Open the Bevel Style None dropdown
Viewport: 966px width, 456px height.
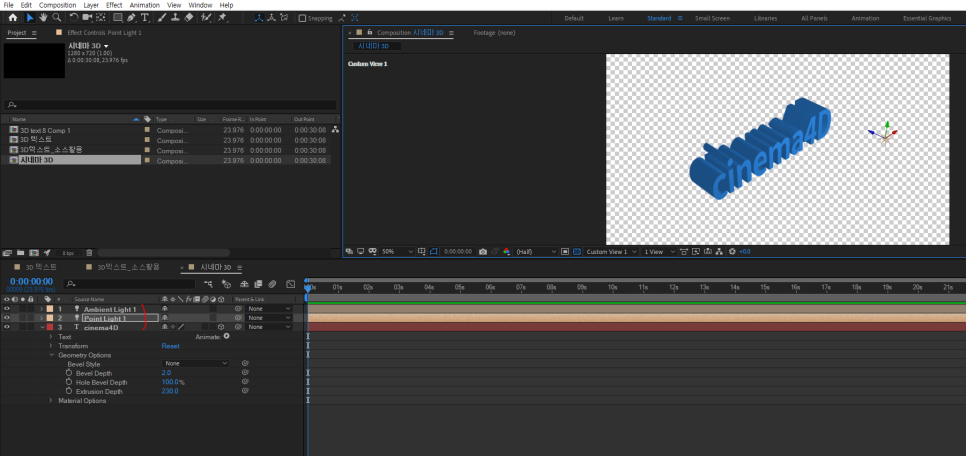tap(195, 364)
